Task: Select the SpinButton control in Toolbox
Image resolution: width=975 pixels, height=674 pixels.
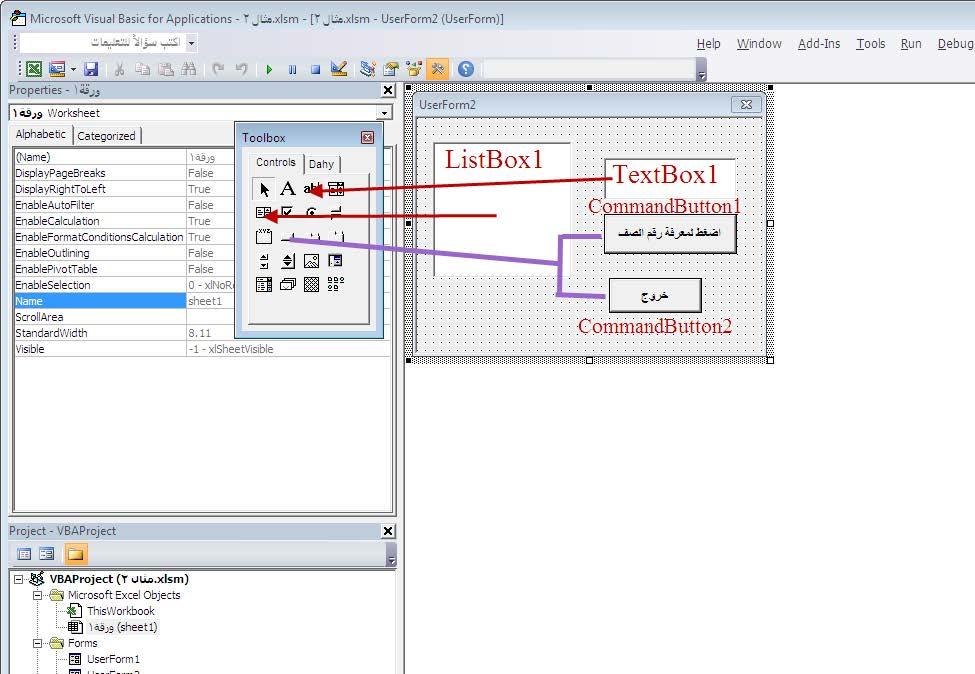Action: coord(287,261)
